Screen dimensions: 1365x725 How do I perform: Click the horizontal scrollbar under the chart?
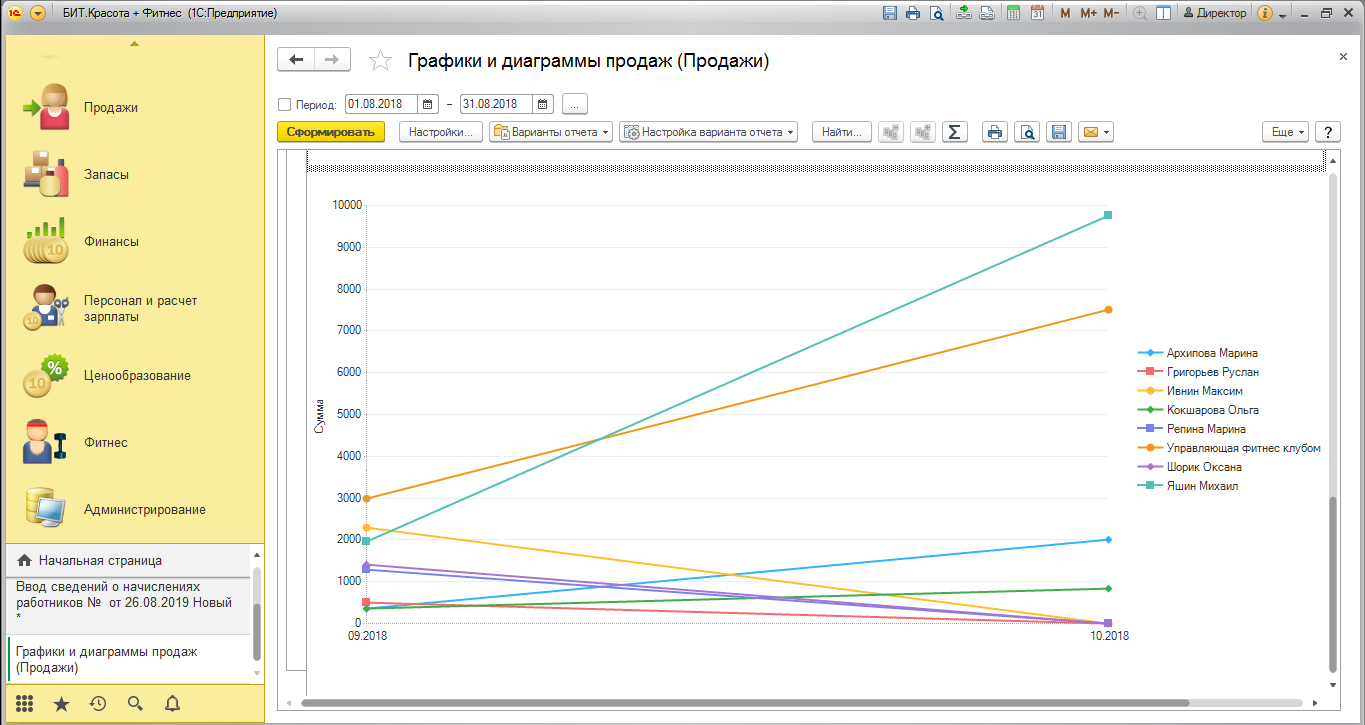800,703
